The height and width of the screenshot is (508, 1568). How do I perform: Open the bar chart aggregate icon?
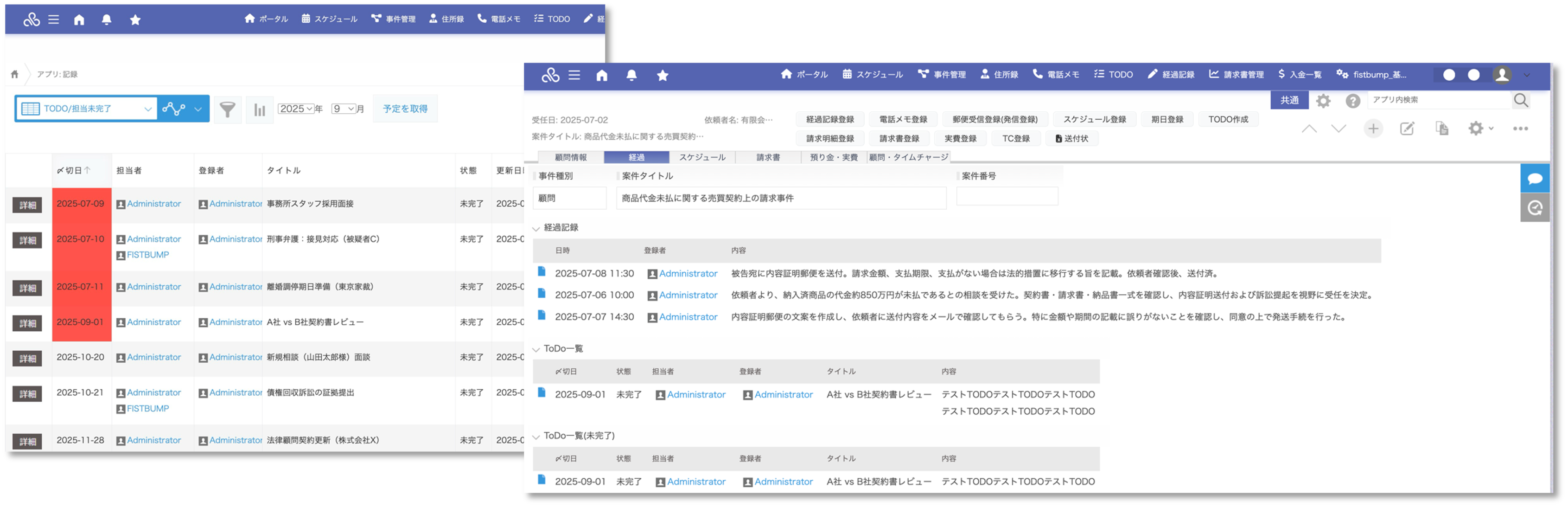coord(259,109)
